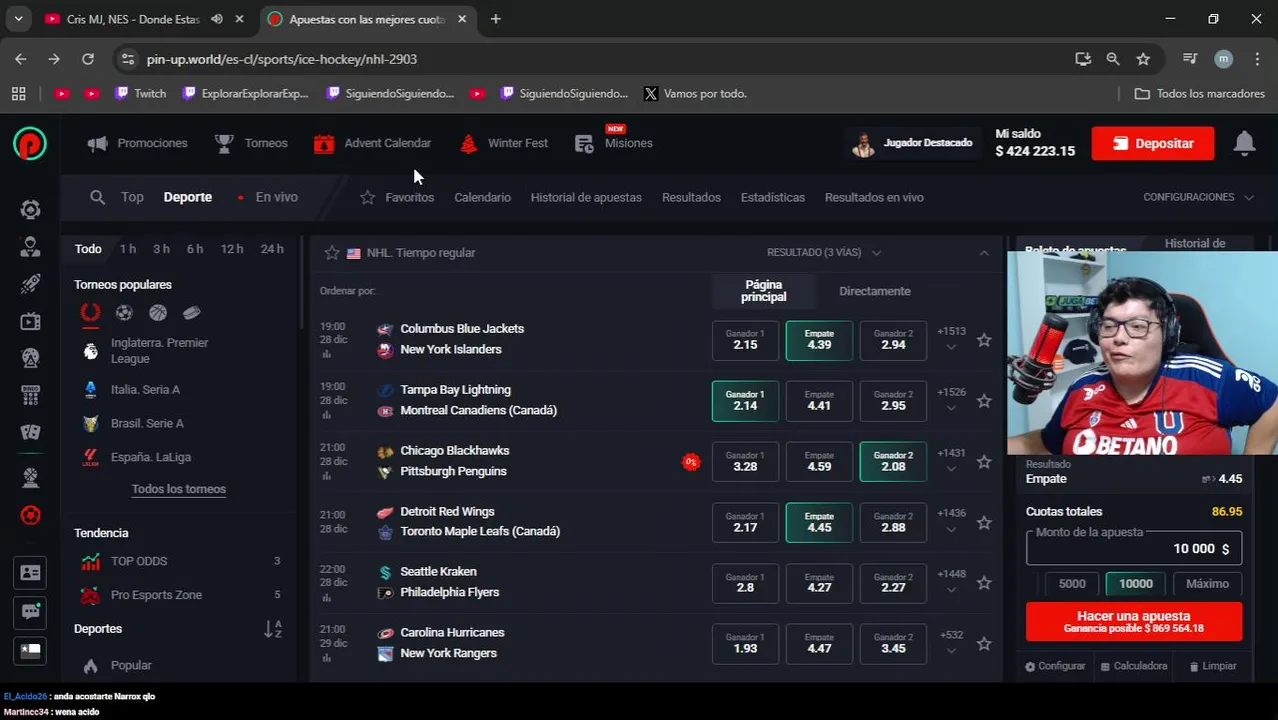
Task: Star the Carolina Hurricanes match
Action: 984,644
